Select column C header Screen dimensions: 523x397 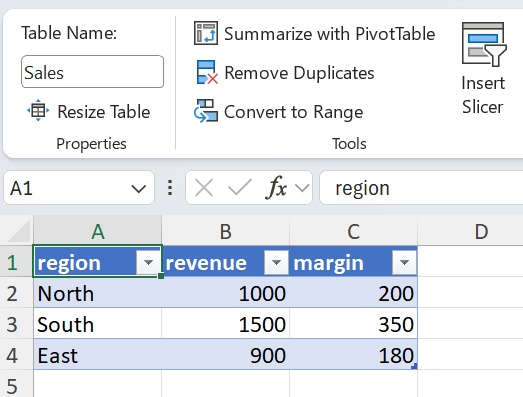354,231
